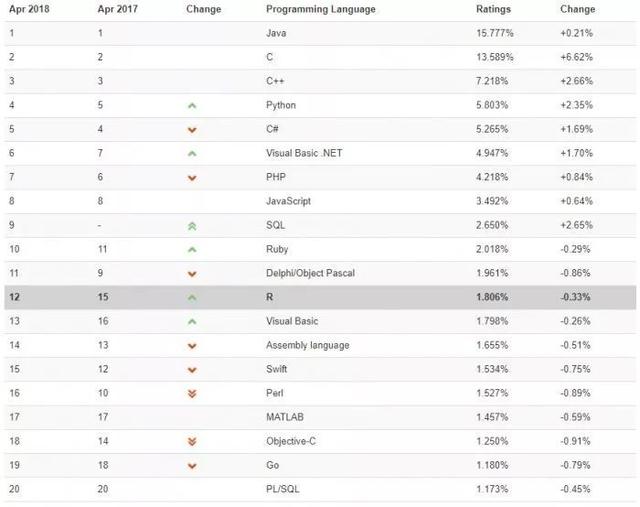
Task: Click the red down arrow in Swift row
Action: (192, 369)
